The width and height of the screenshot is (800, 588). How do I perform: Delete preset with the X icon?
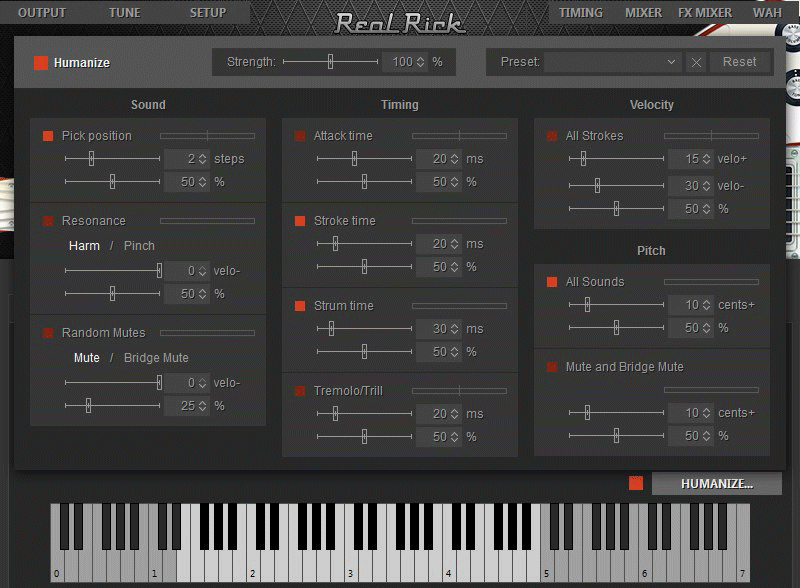click(696, 62)
